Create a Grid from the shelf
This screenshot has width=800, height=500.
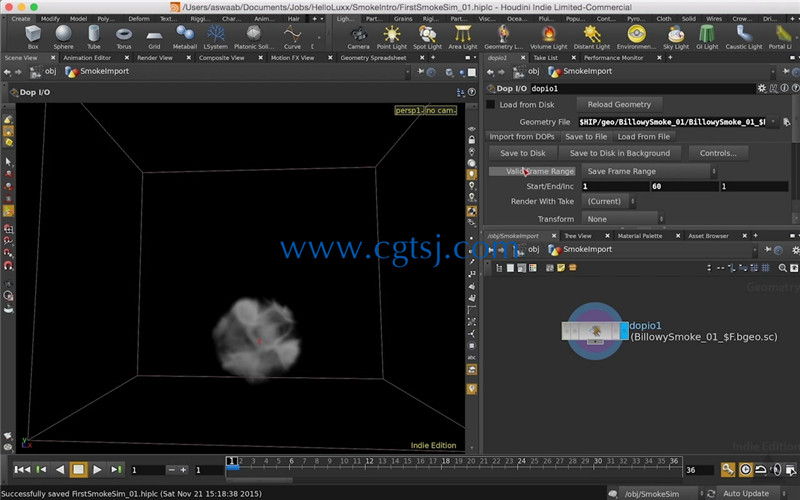(154, 37)
